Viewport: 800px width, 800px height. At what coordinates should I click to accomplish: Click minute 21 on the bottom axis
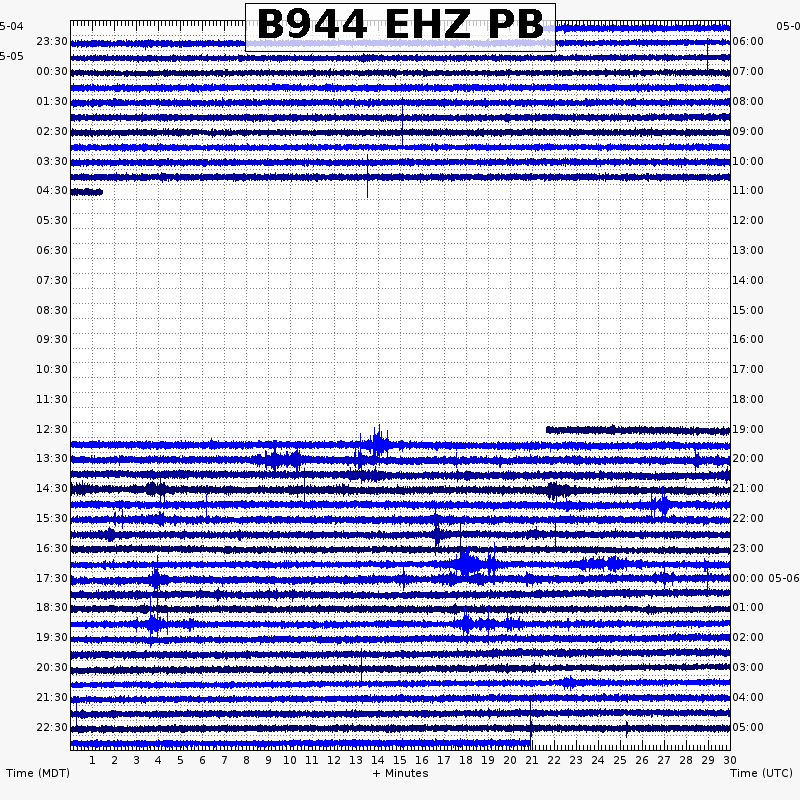click(x=532, y=760)
